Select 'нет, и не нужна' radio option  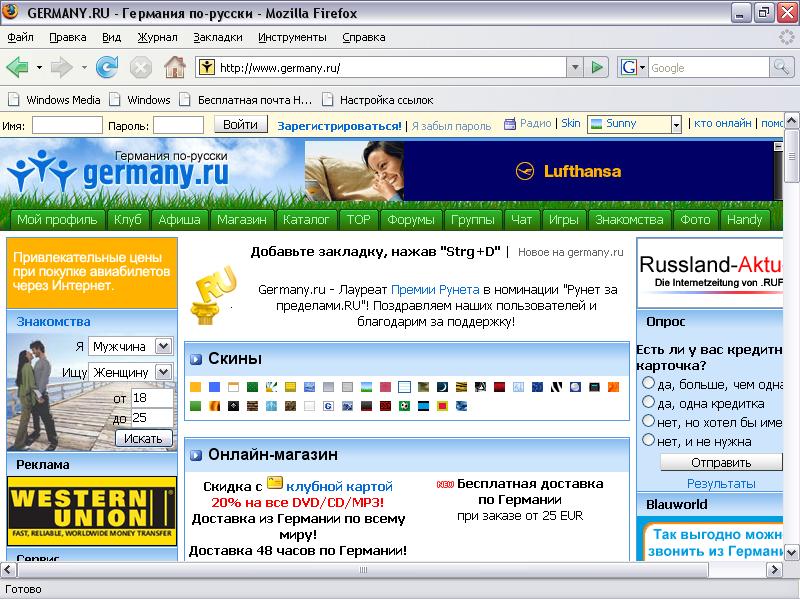point(648,440)
